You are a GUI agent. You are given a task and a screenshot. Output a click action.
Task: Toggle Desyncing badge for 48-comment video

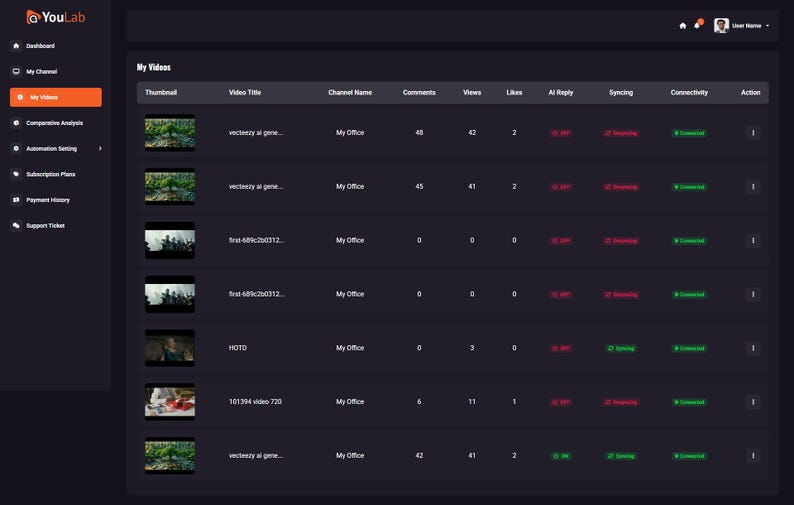tap(621, 133)
